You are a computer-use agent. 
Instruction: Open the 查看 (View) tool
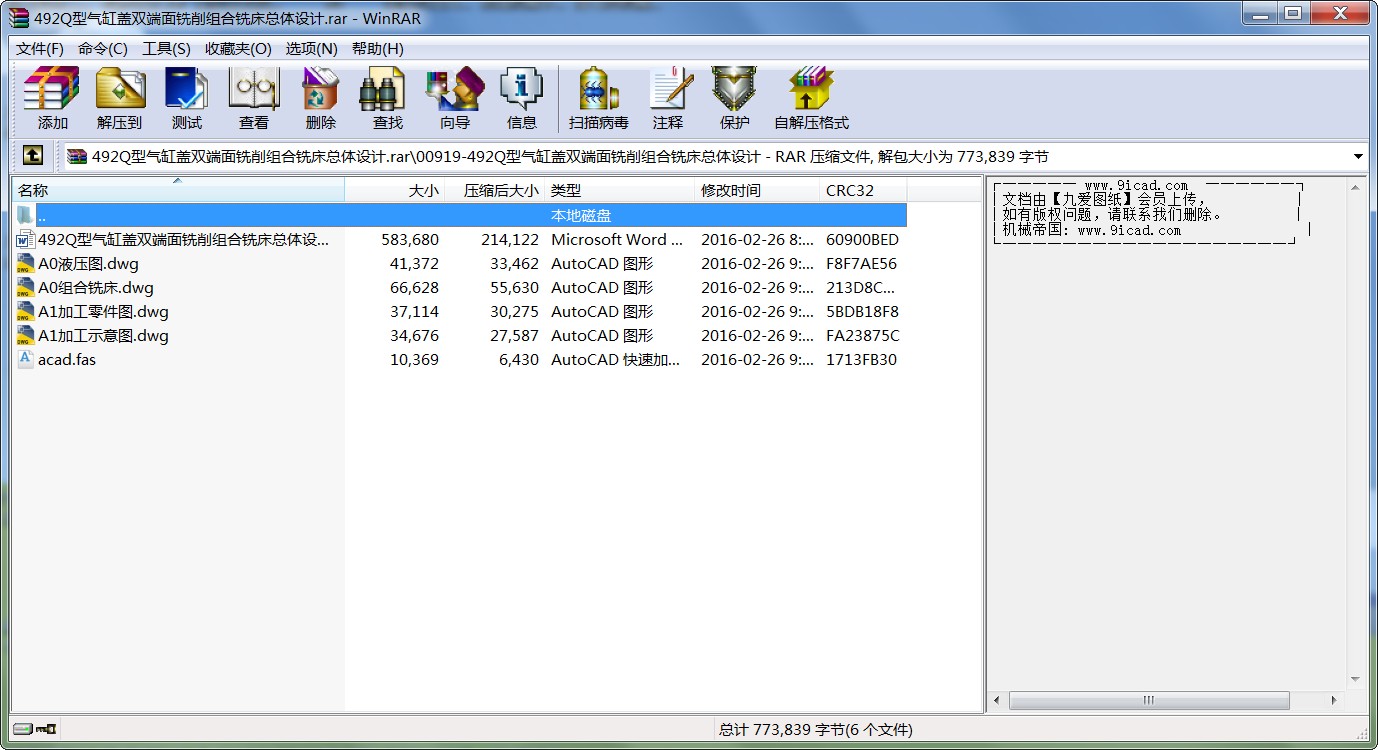coord(253,98)
